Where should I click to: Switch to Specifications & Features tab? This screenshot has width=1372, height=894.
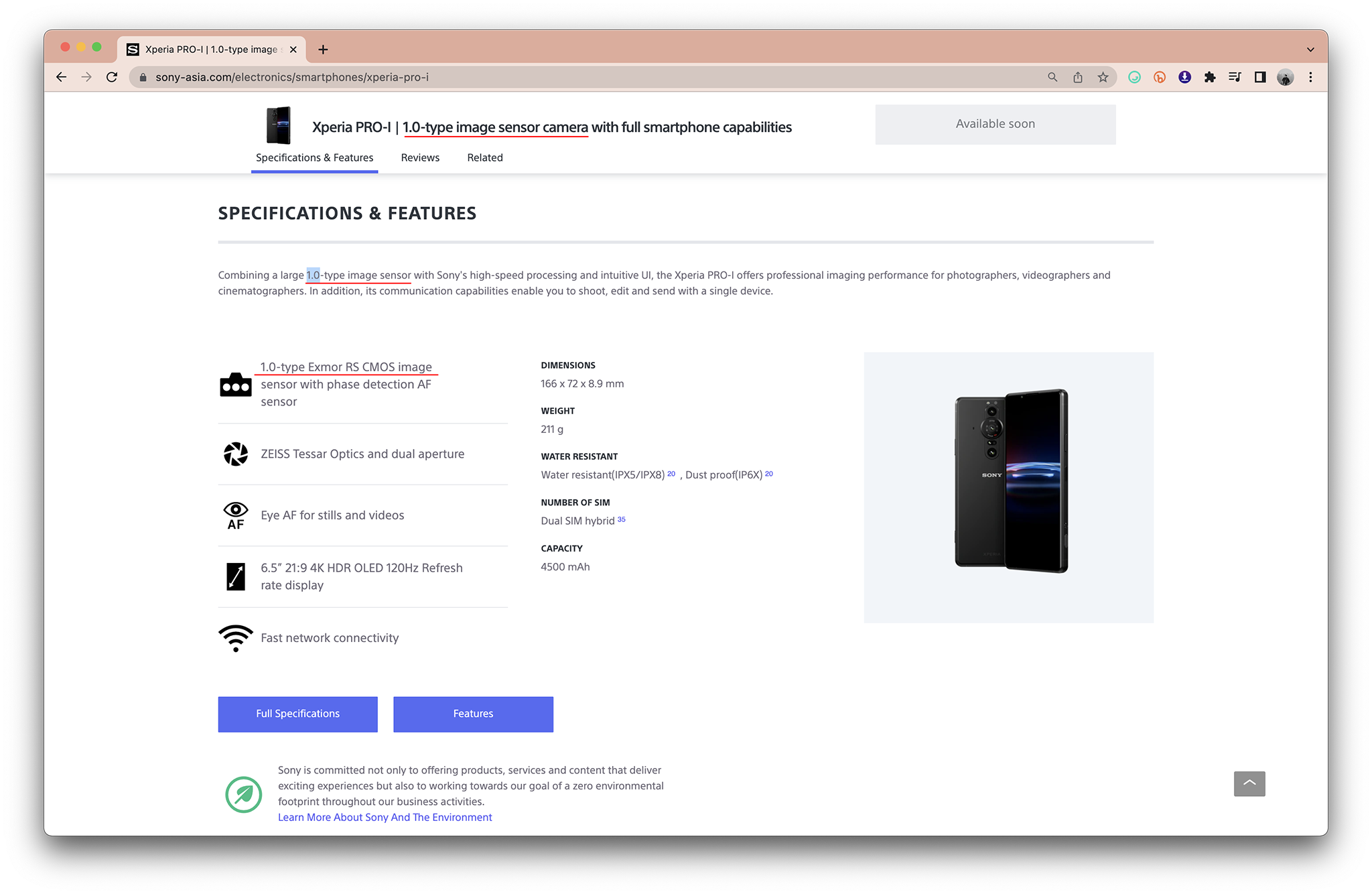pos(314,157)
